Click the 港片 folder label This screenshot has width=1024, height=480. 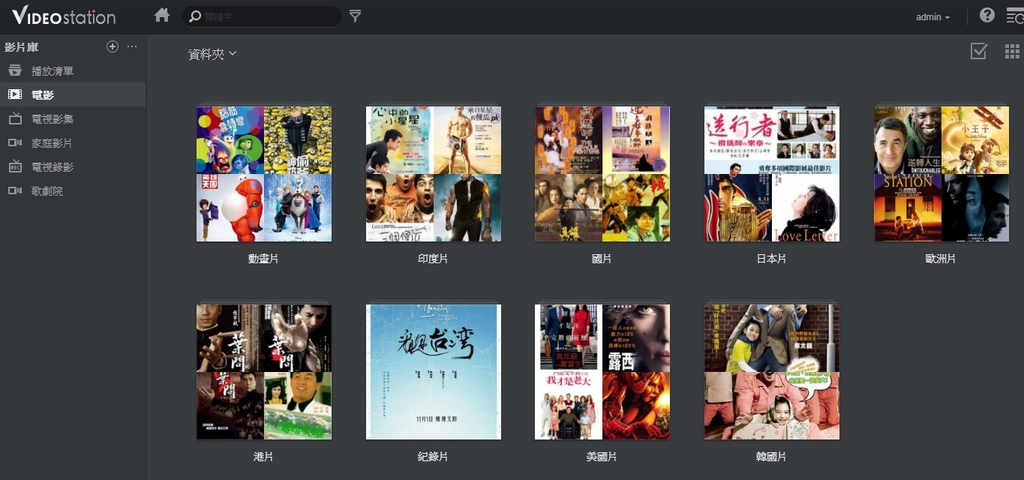[x=263, y=456]
